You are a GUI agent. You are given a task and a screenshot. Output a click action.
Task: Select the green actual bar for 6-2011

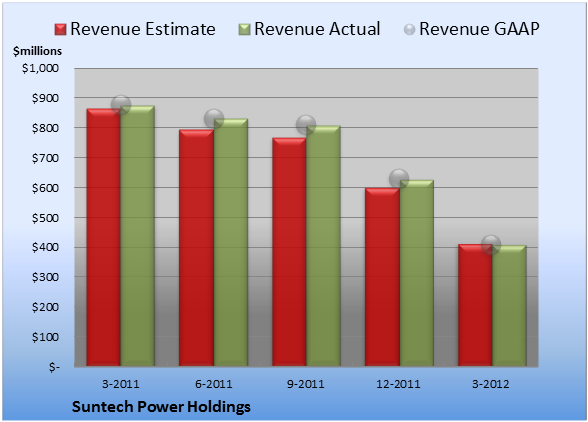(231, 242)
